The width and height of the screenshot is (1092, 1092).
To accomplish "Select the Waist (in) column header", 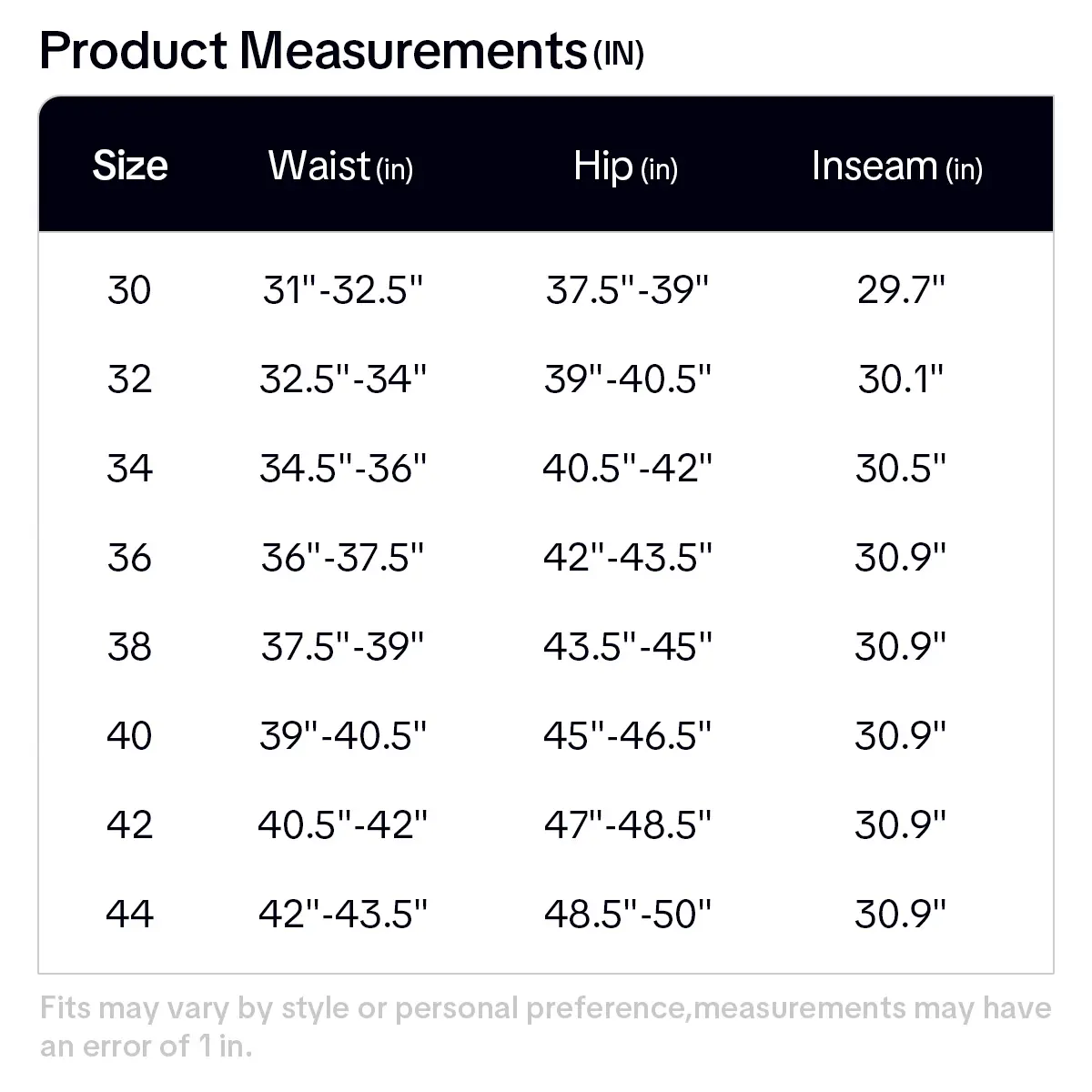I will pos(341,166).
